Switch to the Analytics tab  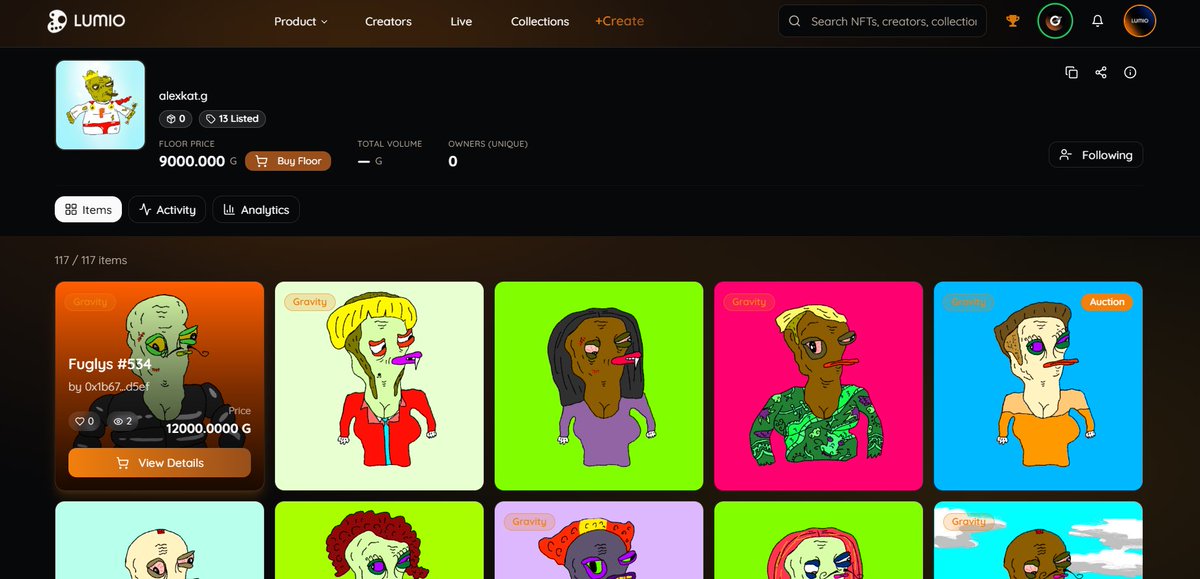tap(256, 209)
